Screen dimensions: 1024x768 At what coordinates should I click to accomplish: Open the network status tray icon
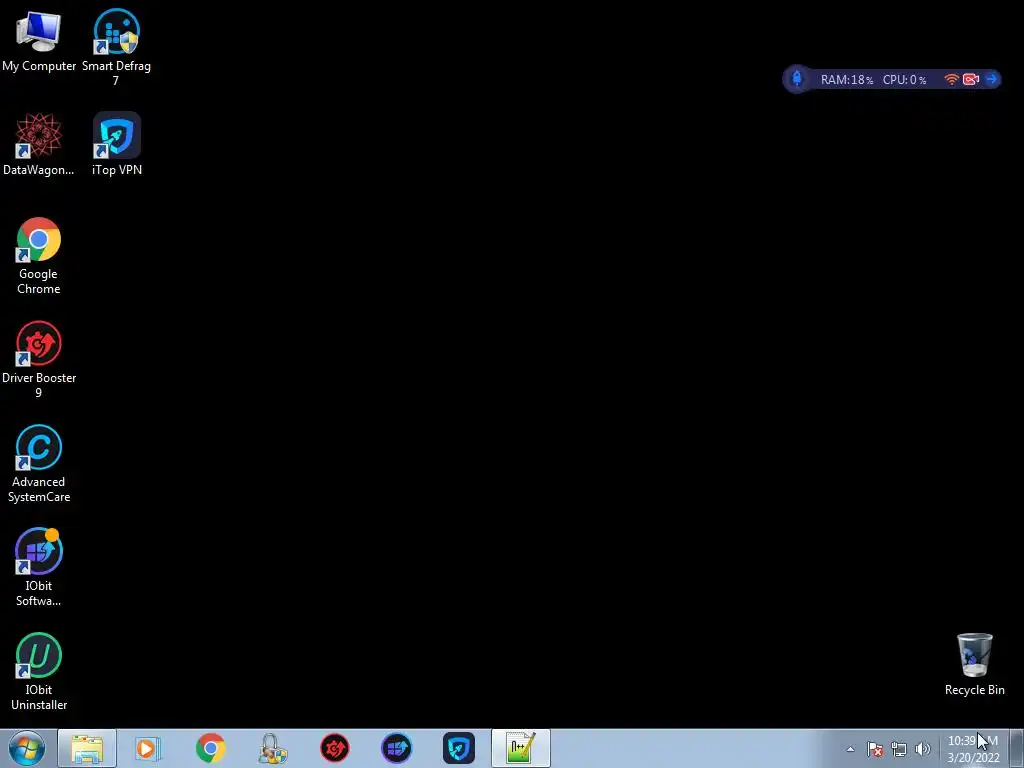coord(899,749)
